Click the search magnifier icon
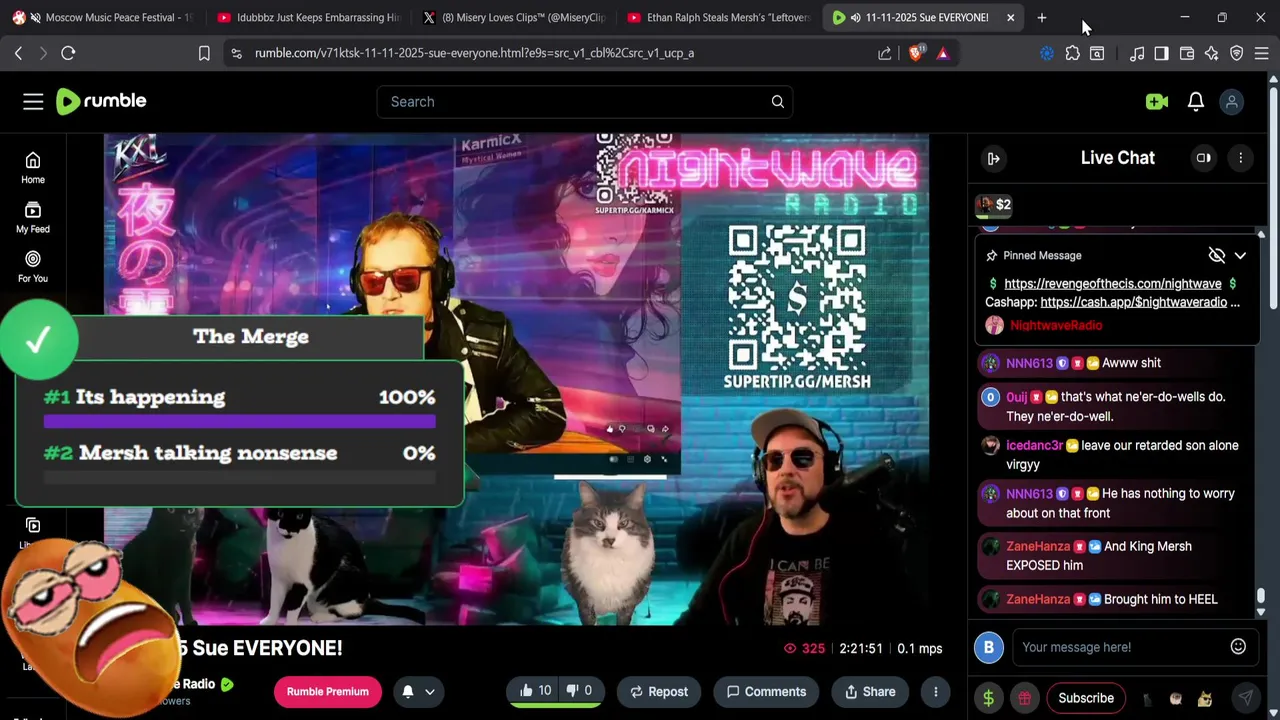 pyautogui.click(x=777, y=101)
